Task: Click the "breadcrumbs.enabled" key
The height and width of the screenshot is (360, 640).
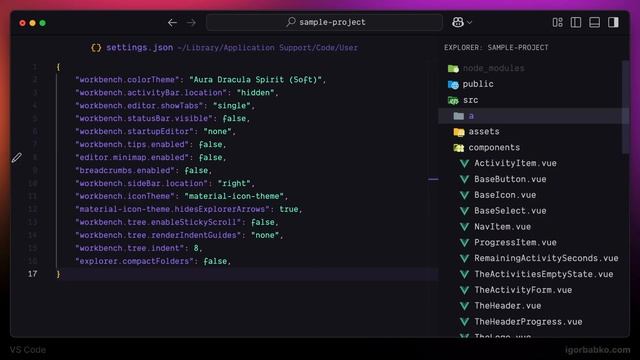Action: point(125,171)
